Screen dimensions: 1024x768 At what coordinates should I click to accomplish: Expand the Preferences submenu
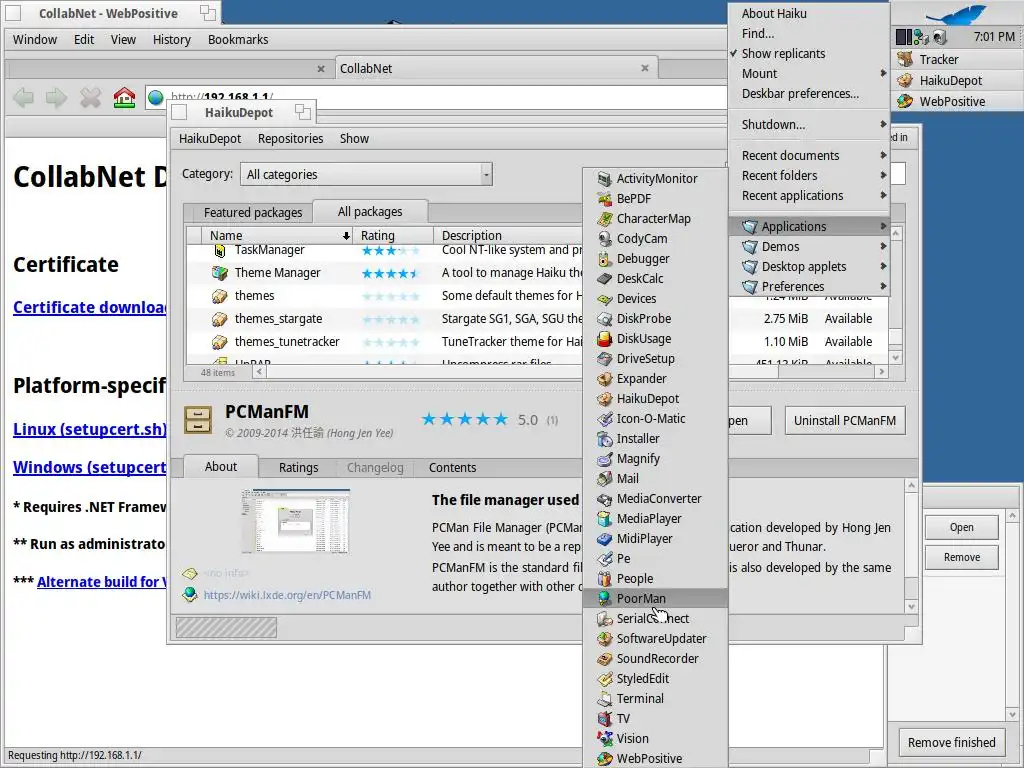point(808,287)
